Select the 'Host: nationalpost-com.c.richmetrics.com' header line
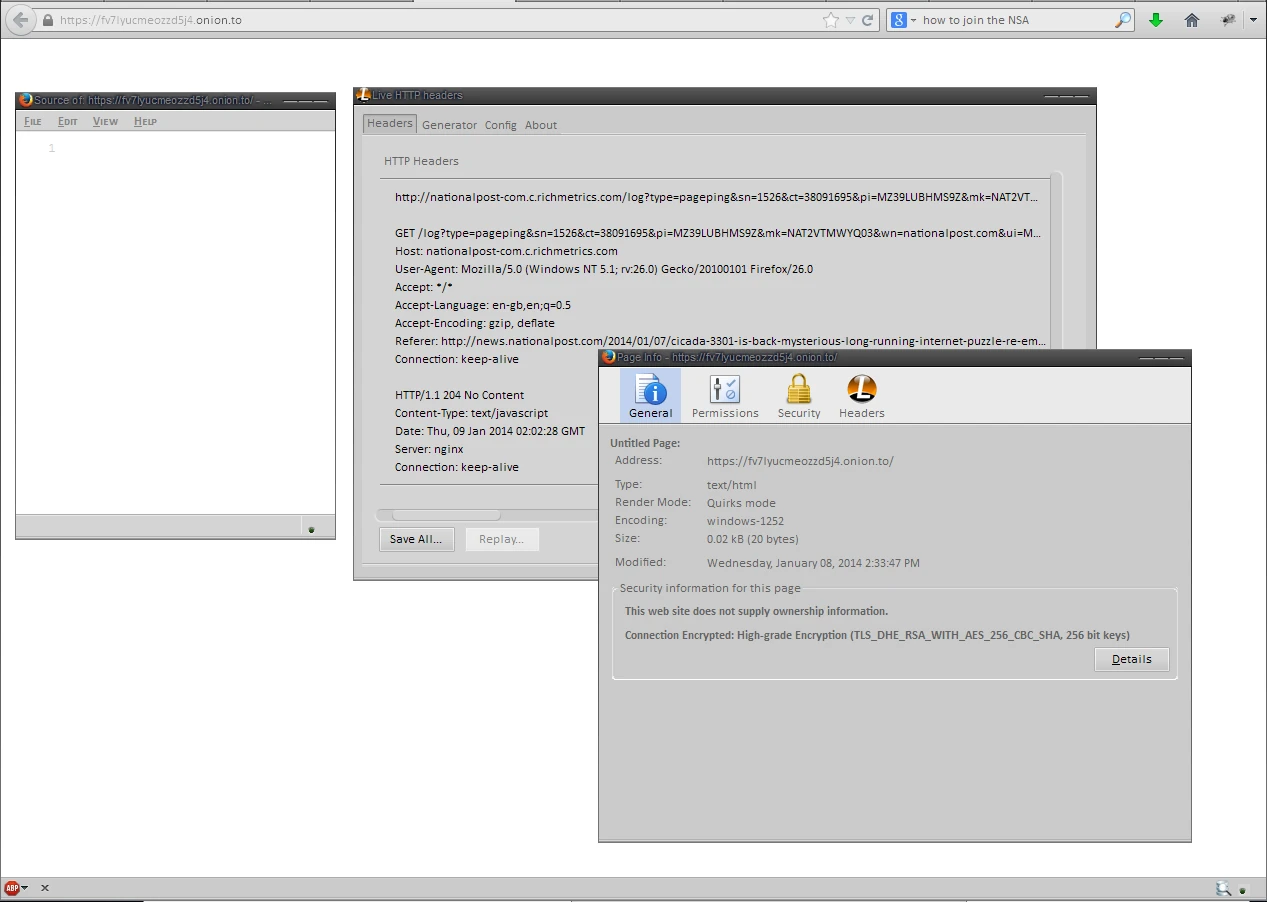 [506, 251]
